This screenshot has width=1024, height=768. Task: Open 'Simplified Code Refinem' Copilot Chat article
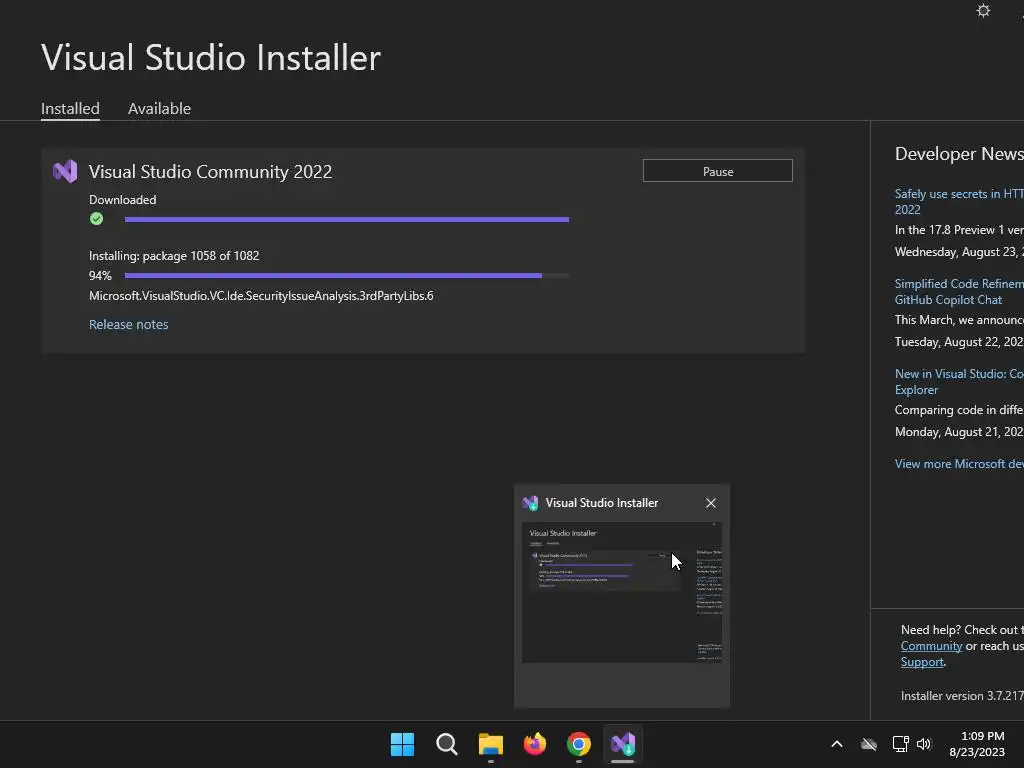pyautogui.click(x=959, y=291)
